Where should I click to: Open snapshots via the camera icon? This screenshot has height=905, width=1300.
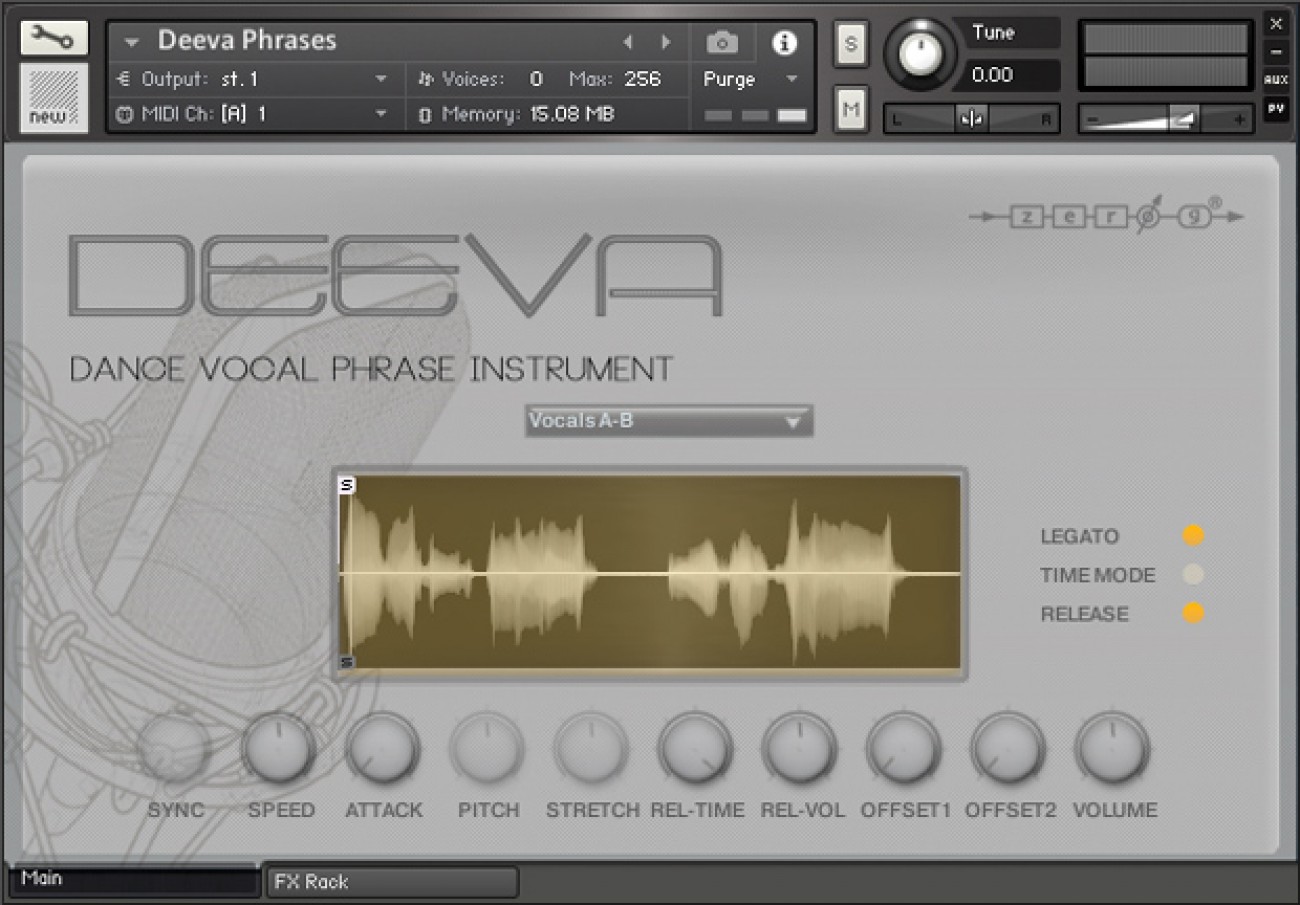click(721, 43)
